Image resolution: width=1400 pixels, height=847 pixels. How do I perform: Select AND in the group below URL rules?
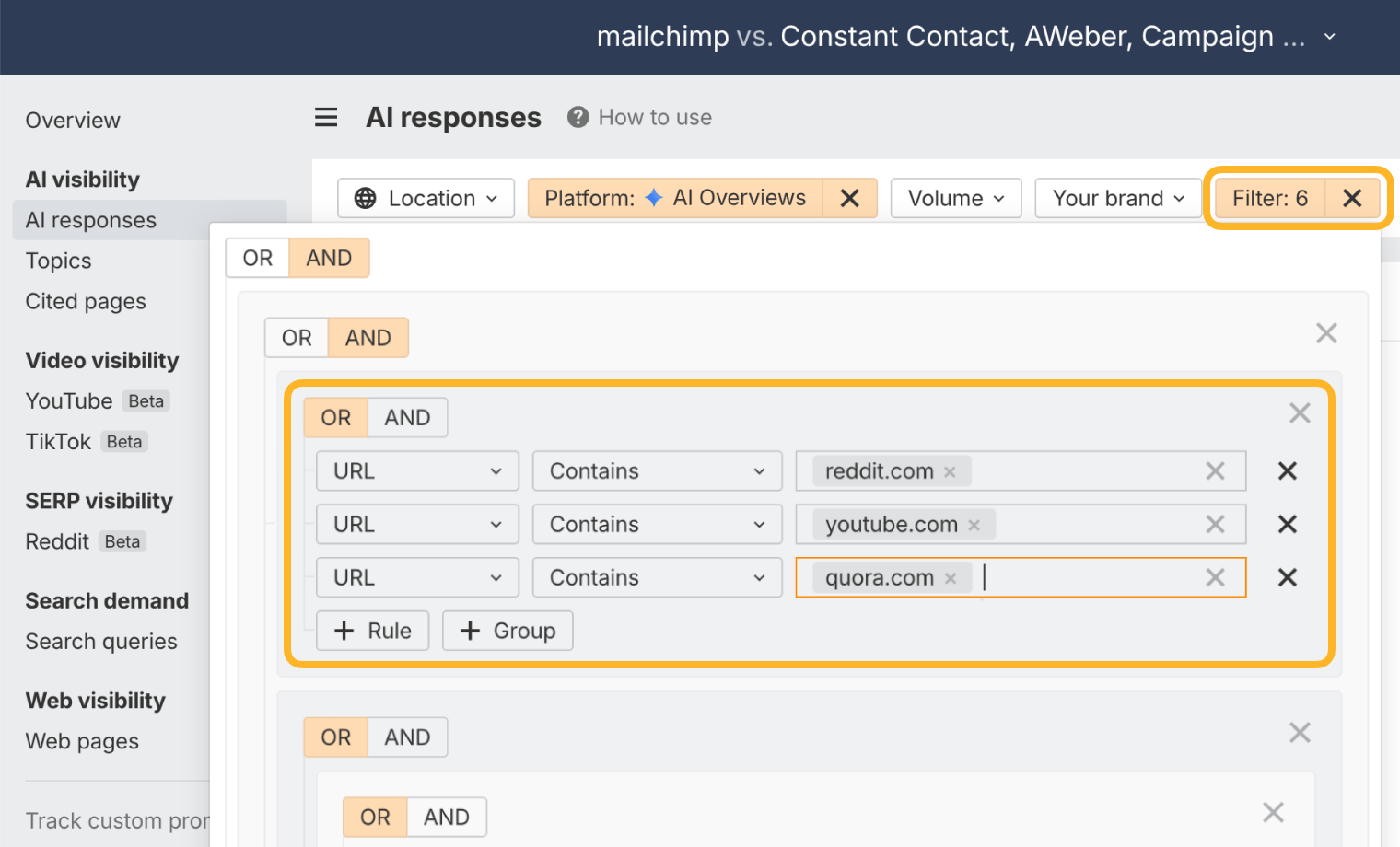pyautogui.click(x=407, y=737)
